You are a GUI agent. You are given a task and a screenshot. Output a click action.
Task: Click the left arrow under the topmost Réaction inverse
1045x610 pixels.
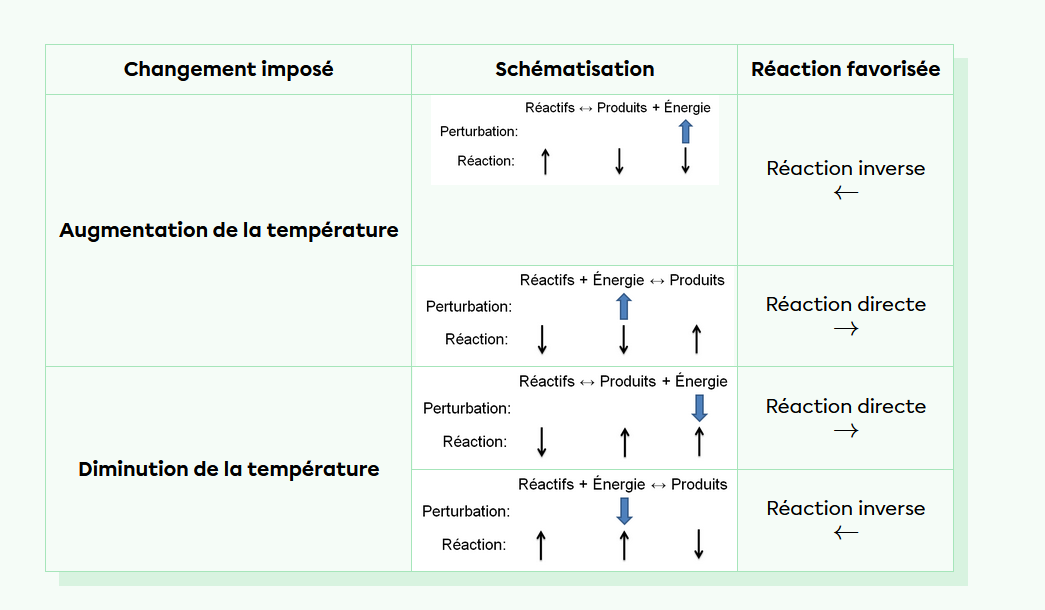pyautogui.click(x=846, y=193)
